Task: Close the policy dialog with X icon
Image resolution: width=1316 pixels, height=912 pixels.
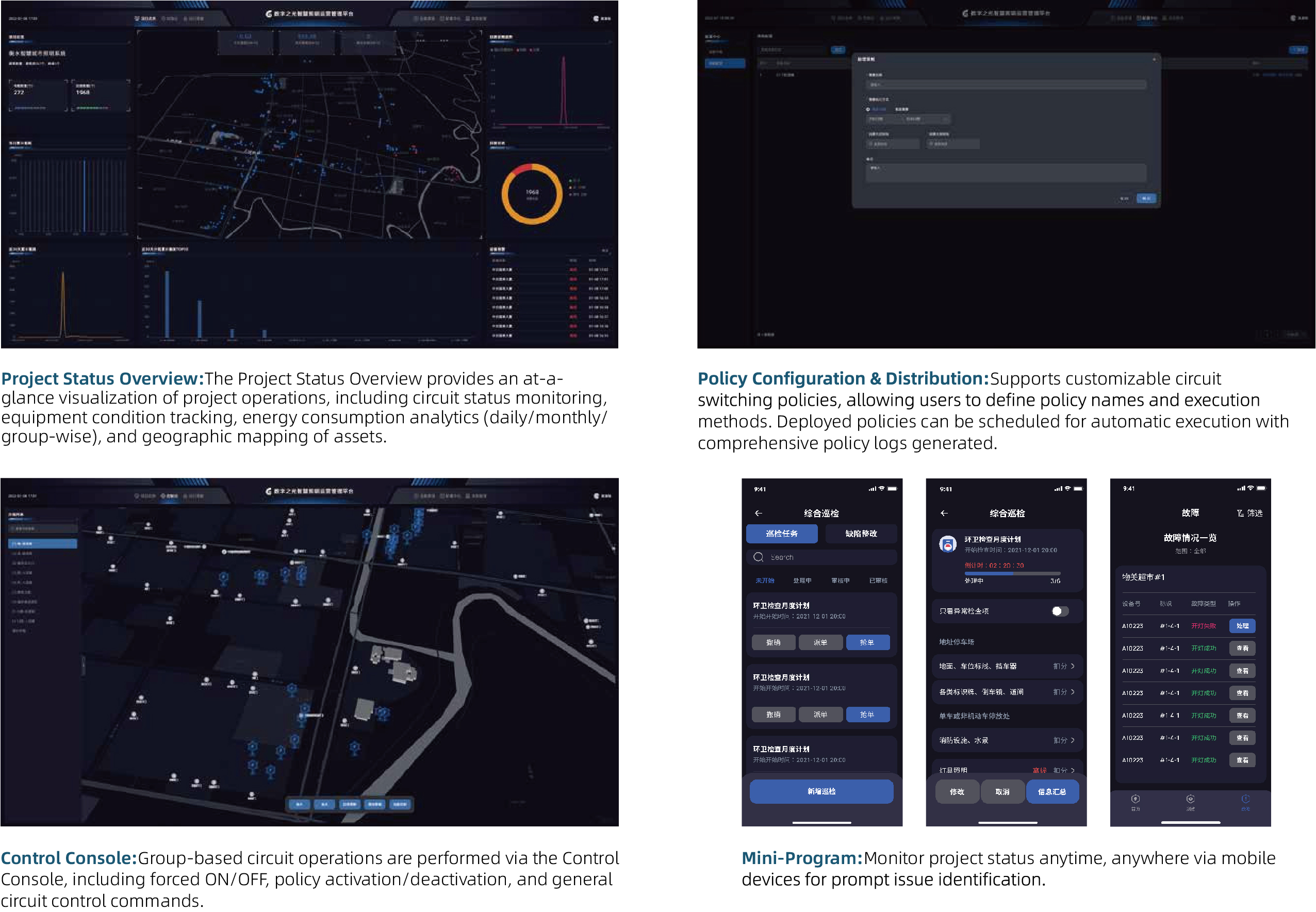Action: [1154, 59]
